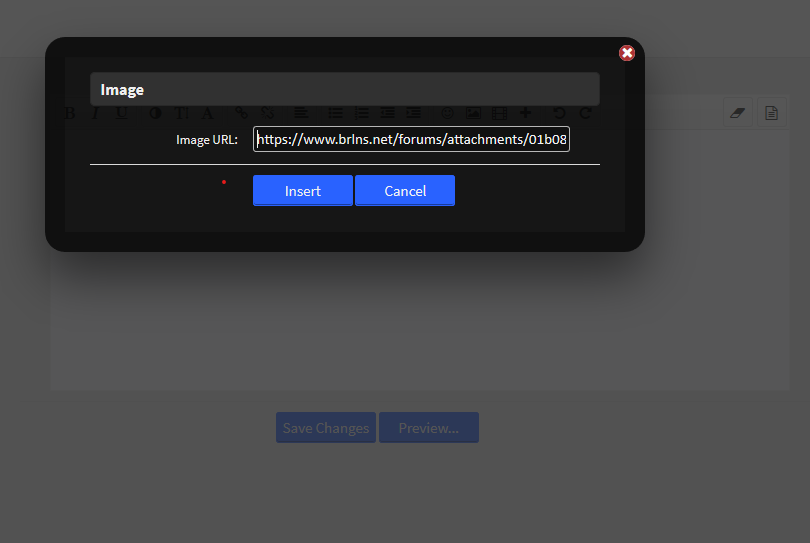Insert a numbered list
The image size is (810, 543).
click(x=362, y=113)
